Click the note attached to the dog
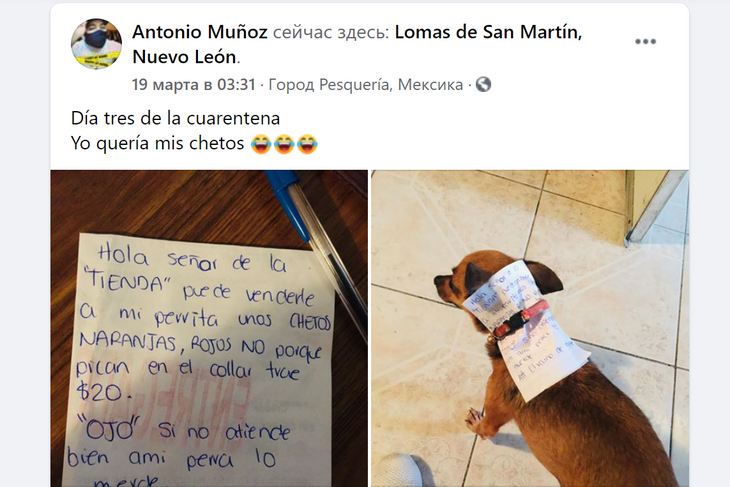730x487 pixels. pyautogui.click(x=527, y=328)
